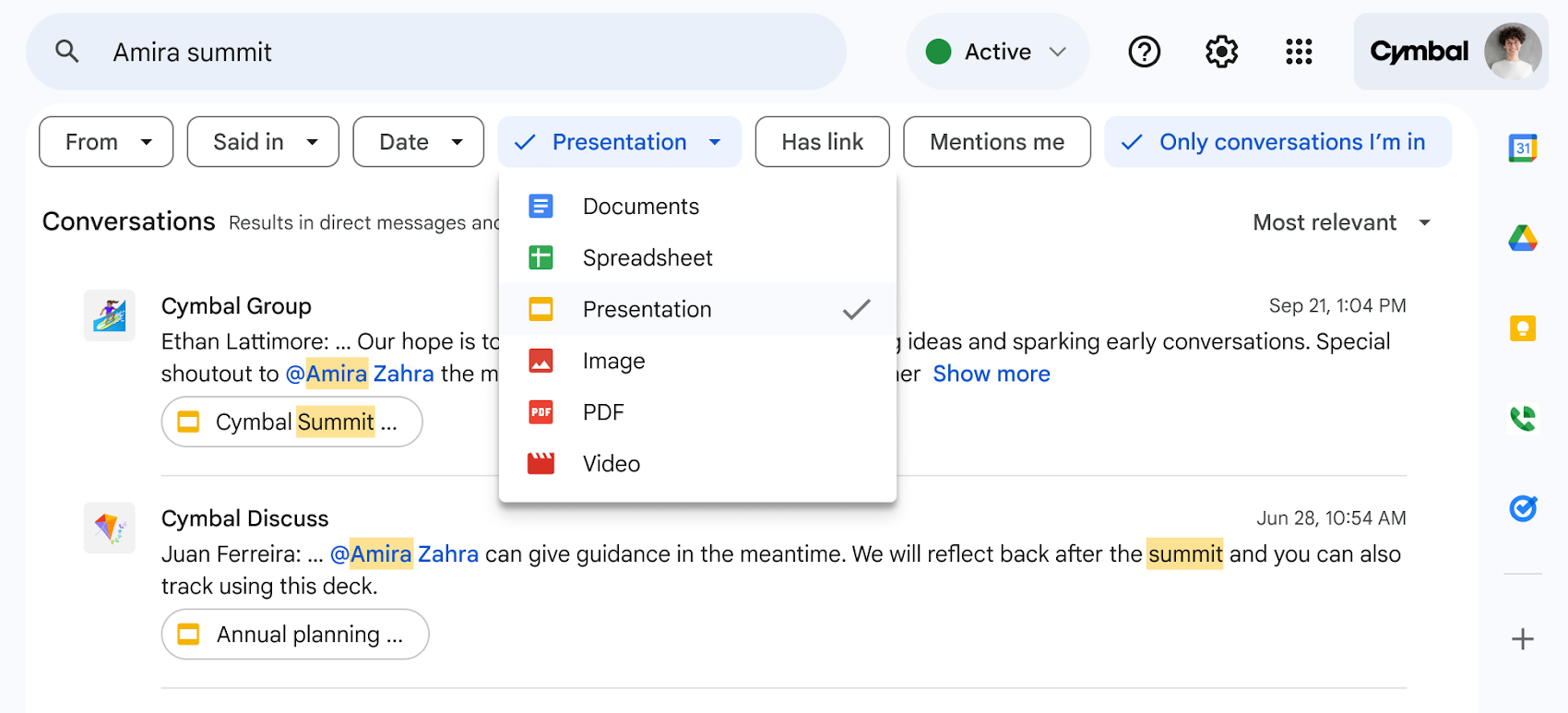Open Google Voice phone icon
The width and height of the screenshot is (1568, 713).
tap(1523, 419)
